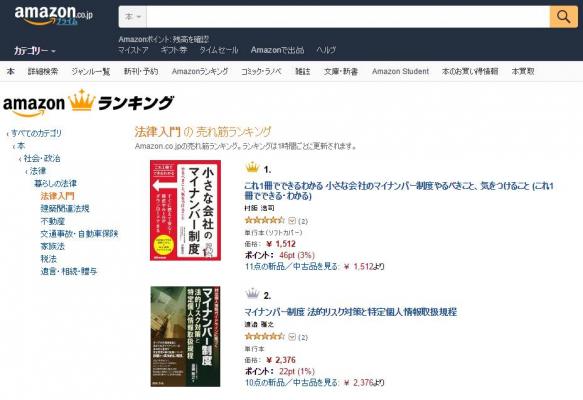Select 不動産 in the left category tree

pyautogui.click(x=53, y=222)
